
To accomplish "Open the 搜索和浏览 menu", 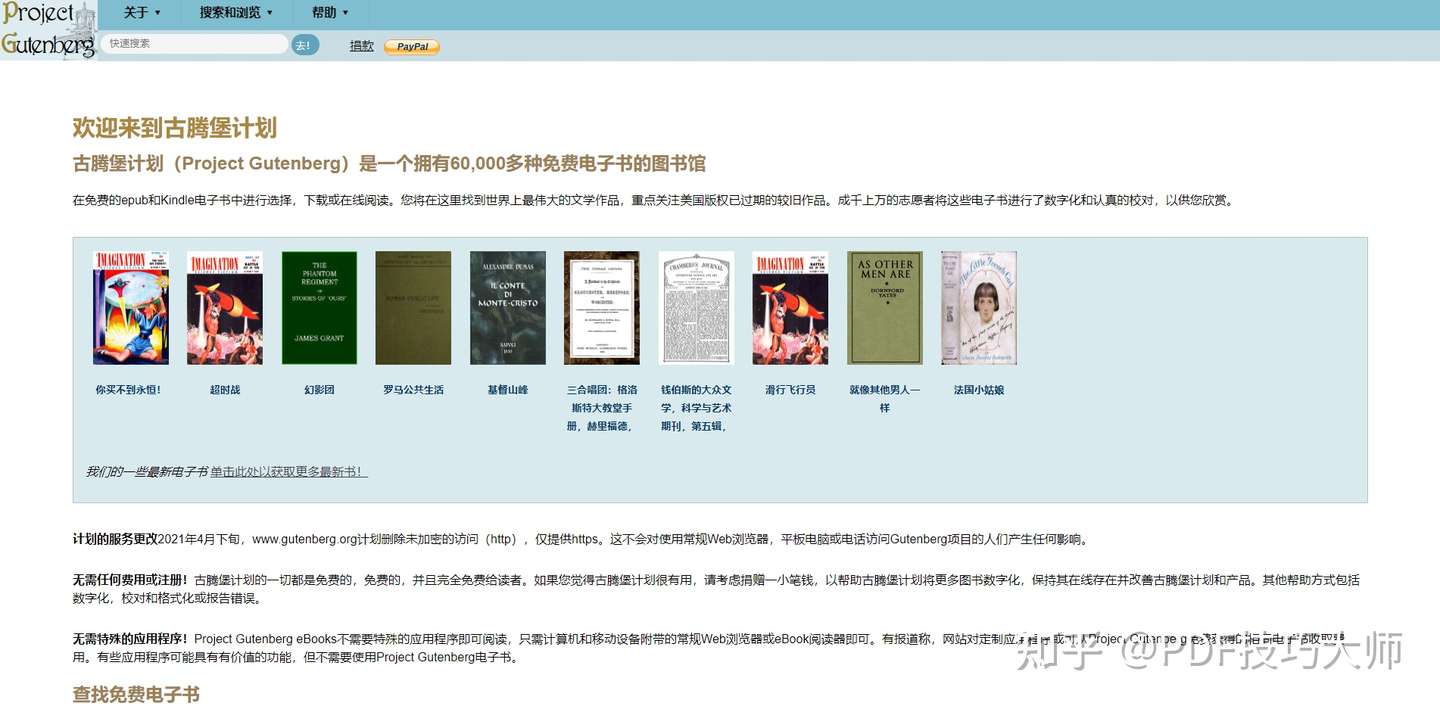I will pyautogui.click(x=236, y=13).
